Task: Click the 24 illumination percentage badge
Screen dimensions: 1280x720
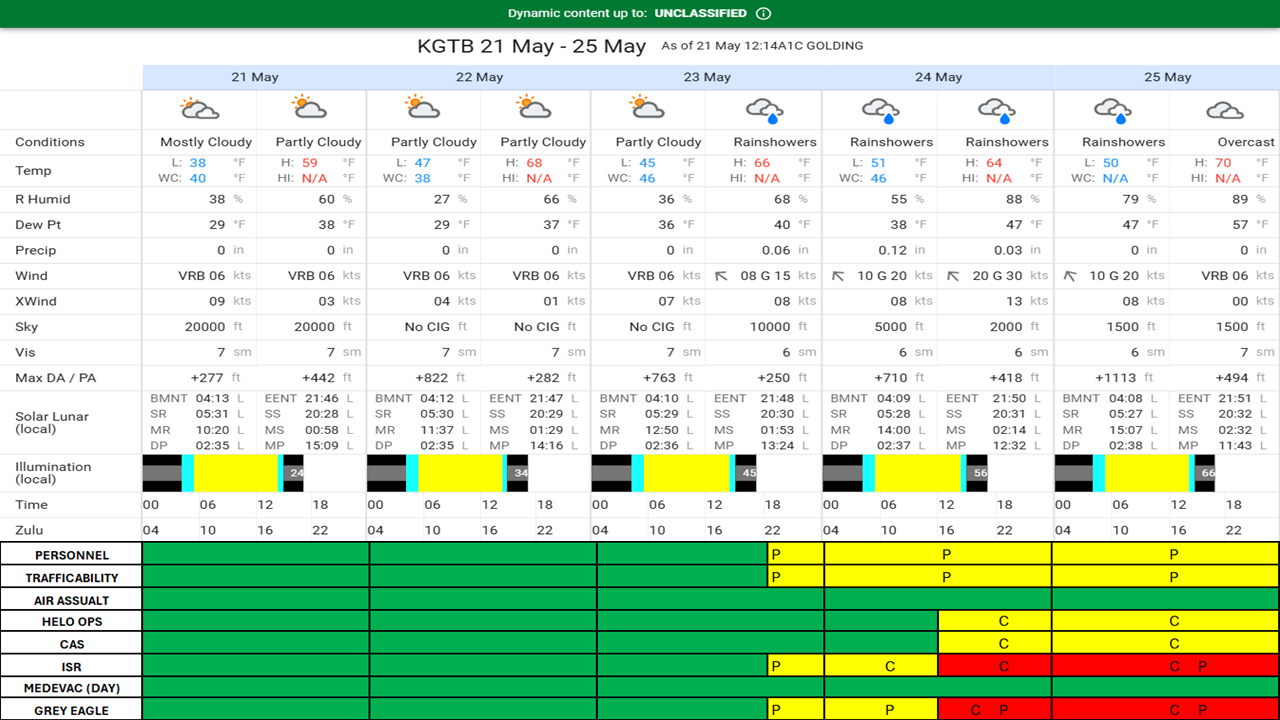Action: click(295, 473)
